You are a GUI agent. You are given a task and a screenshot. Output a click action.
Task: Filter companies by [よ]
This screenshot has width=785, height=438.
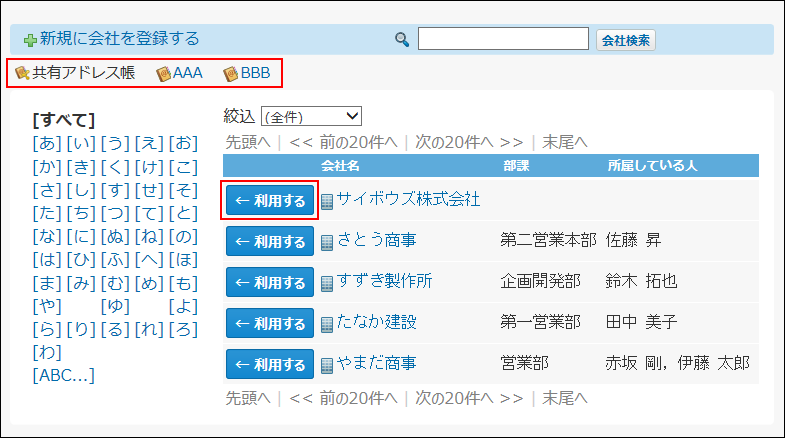[x=183, y=306]
